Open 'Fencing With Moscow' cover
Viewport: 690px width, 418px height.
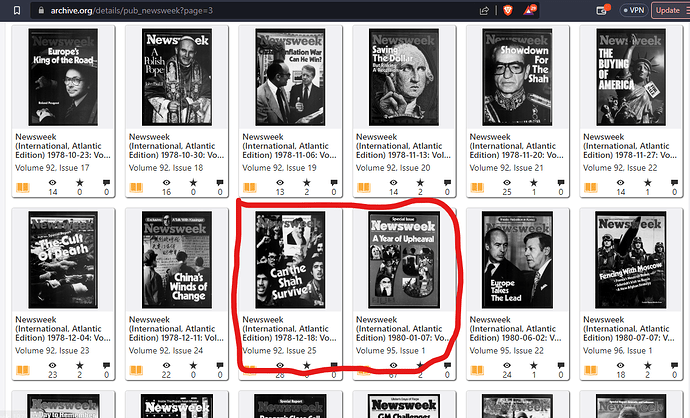pyautogui.click(x=631, y=260)
